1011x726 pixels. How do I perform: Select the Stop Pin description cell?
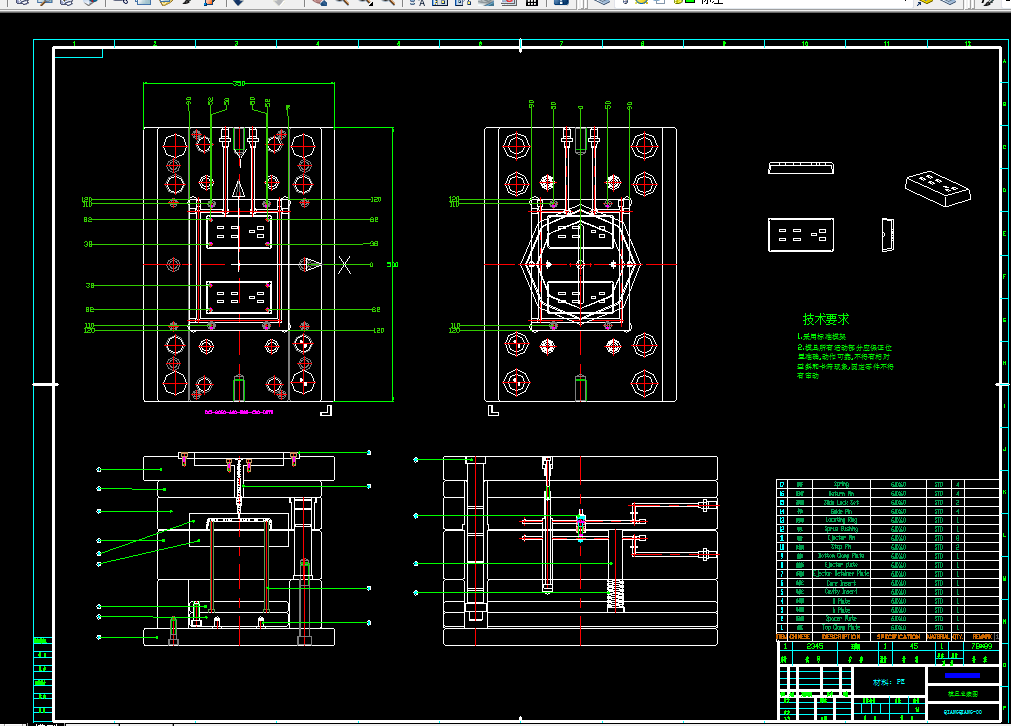pyautogui.click(x=841, y=547)
